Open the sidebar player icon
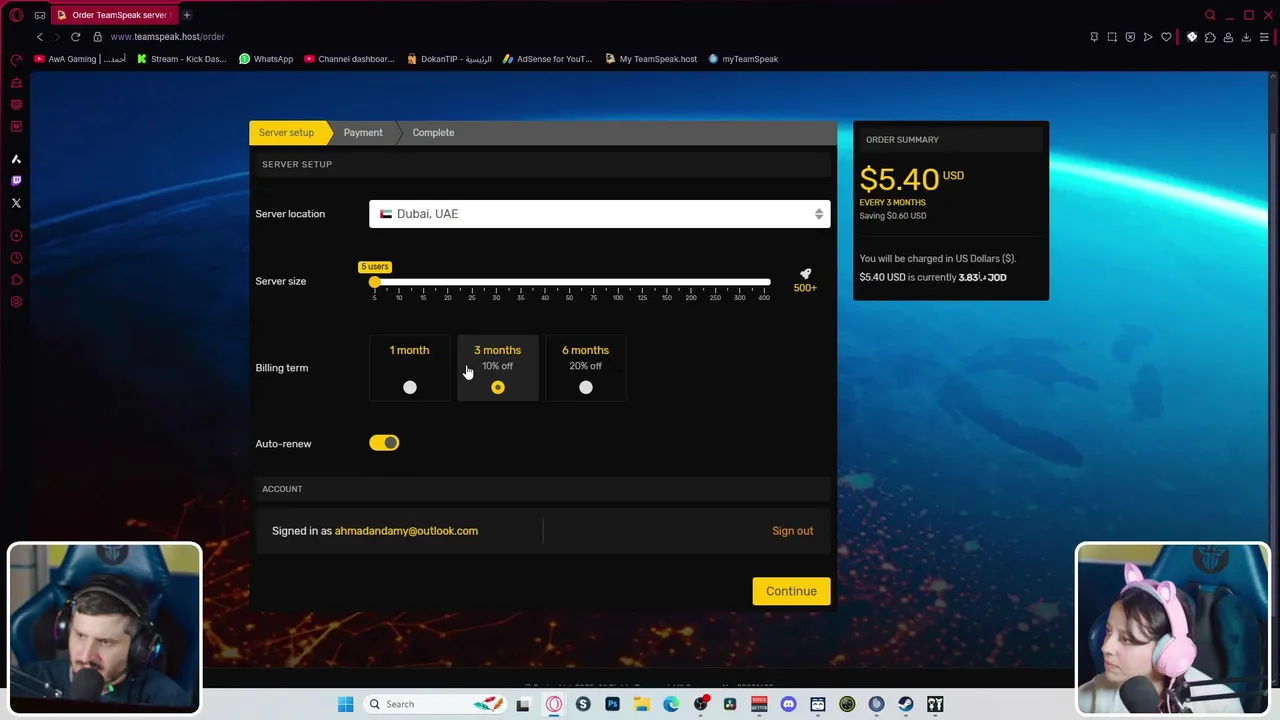1280x720 pixels. [16, 236]
